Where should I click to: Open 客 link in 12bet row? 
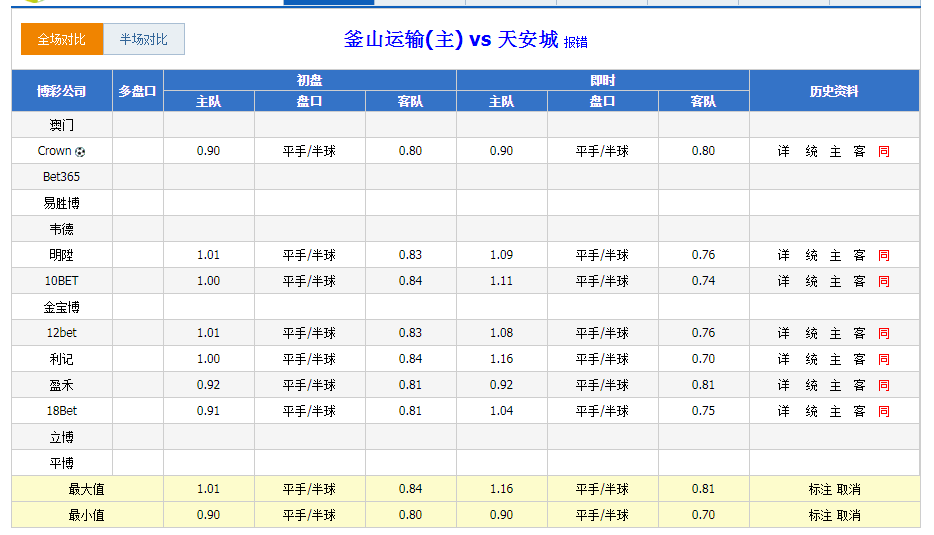[859, 333]
